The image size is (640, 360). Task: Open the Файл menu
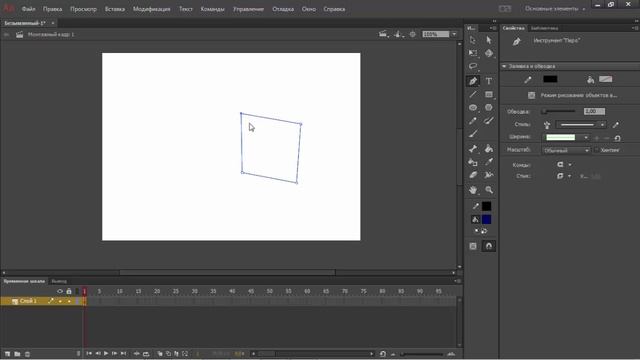tap(29, 9)
